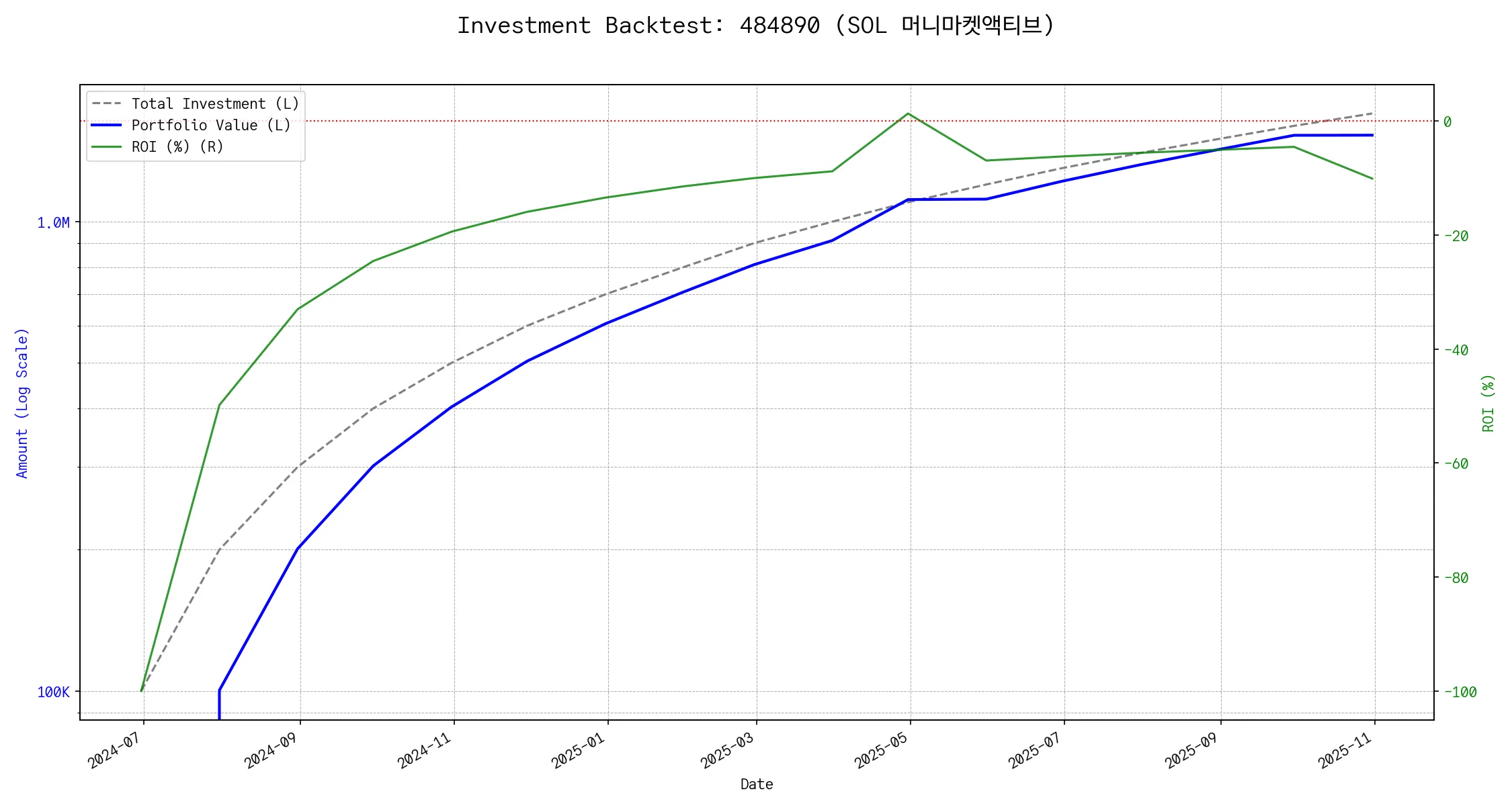Click the 100K left axis label
The image size is (1512, 806).
(x=53, y=692)
